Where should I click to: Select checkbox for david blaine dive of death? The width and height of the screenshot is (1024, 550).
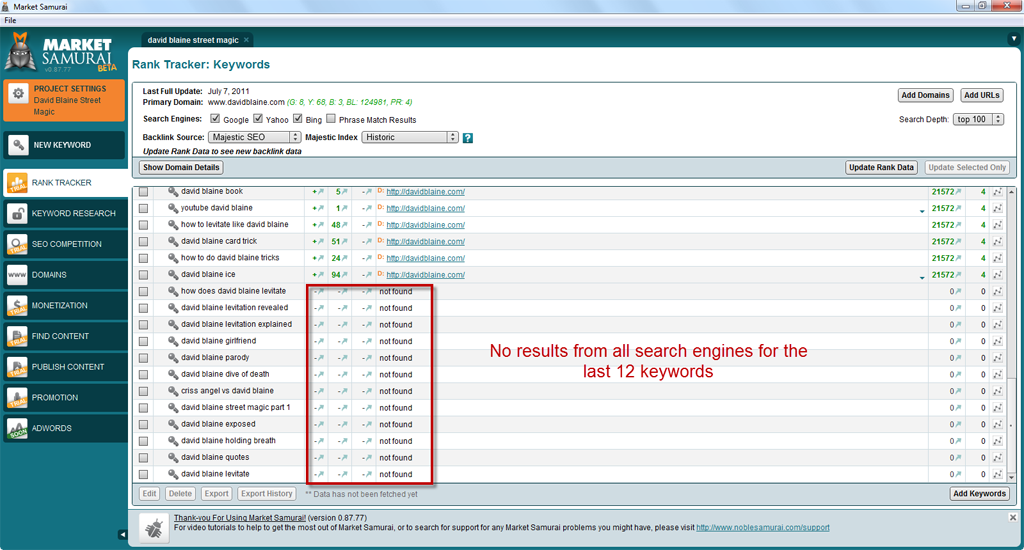tap(144, 375)
